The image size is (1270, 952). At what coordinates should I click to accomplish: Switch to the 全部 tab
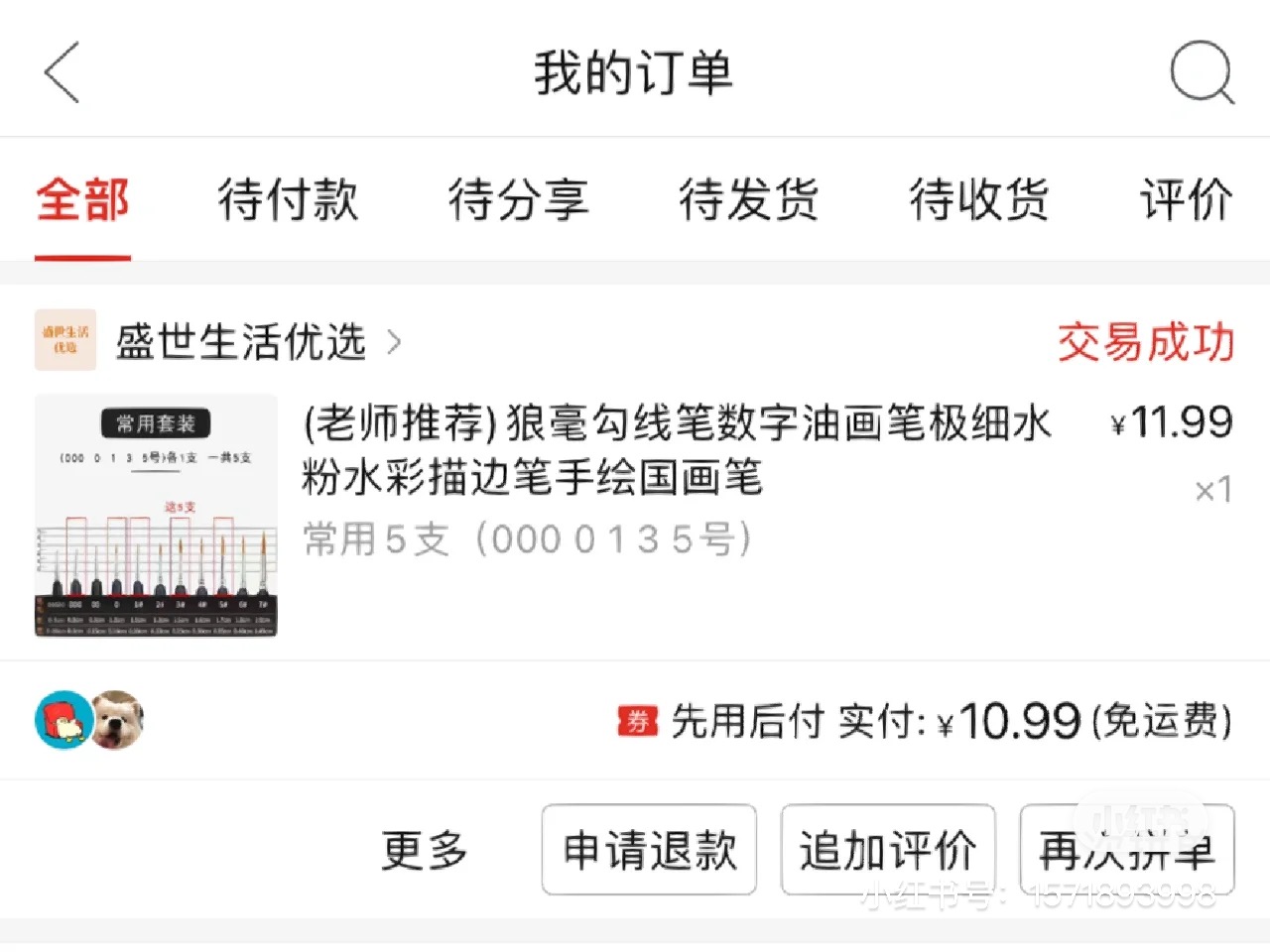pyautogui.click(x=82, y=199)
